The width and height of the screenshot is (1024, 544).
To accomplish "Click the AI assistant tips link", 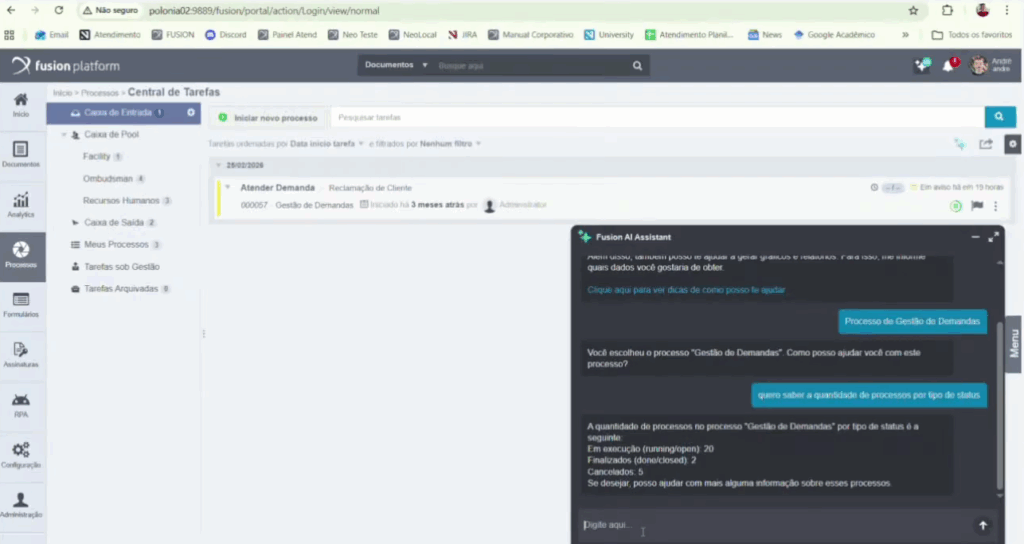I will pyautogui.click(x=686, y=290).
